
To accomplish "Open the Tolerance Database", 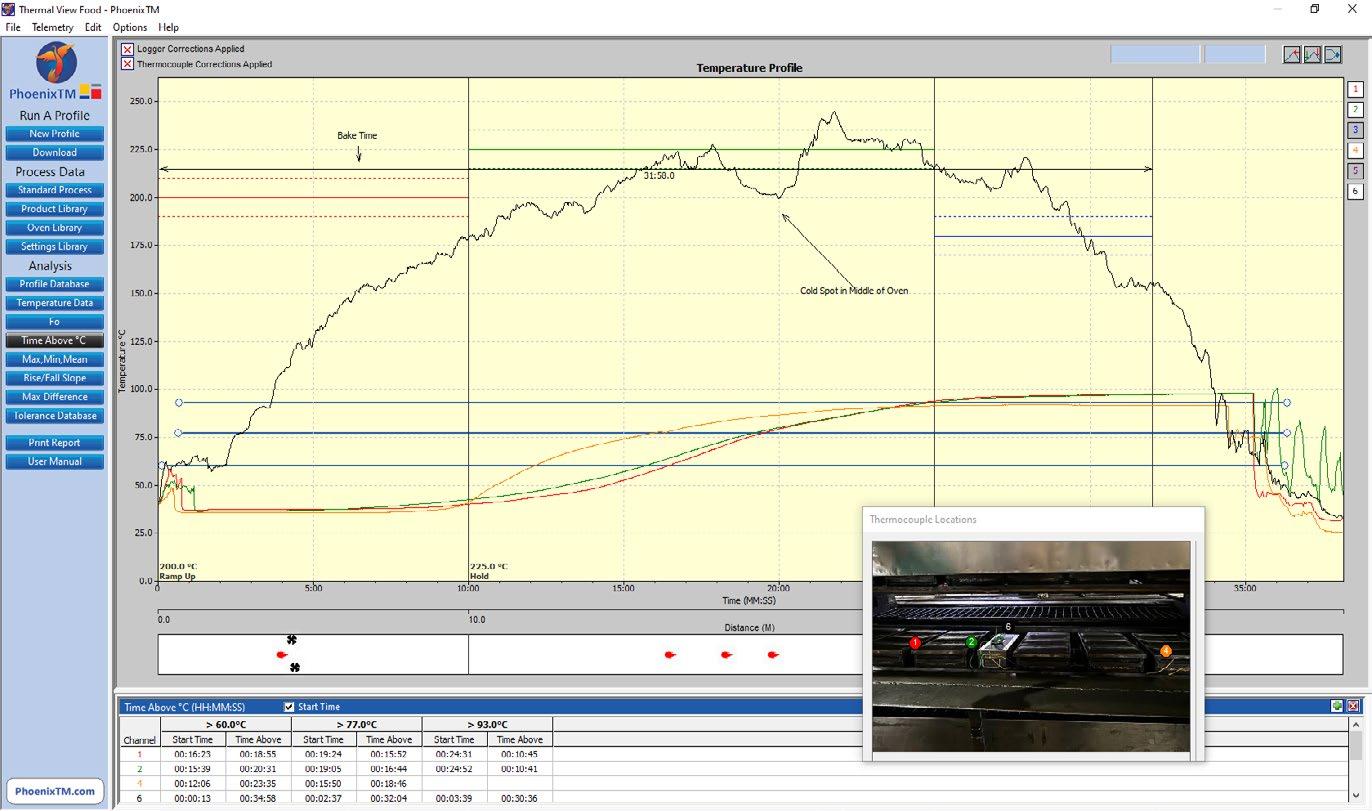I will click(x=54, y=416).
